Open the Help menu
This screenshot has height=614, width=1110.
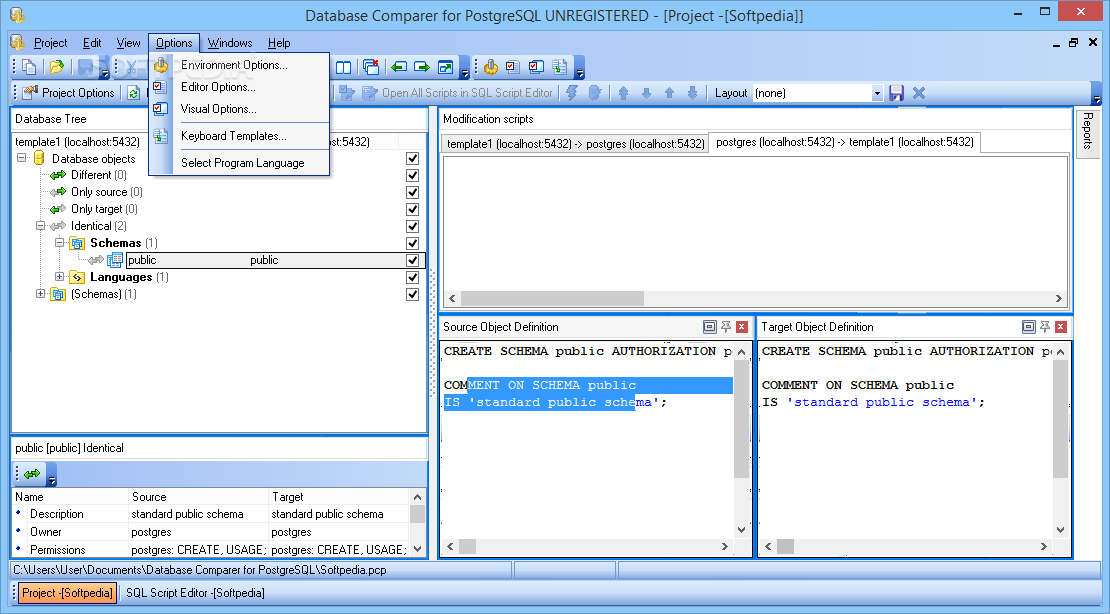click(279, 43)
